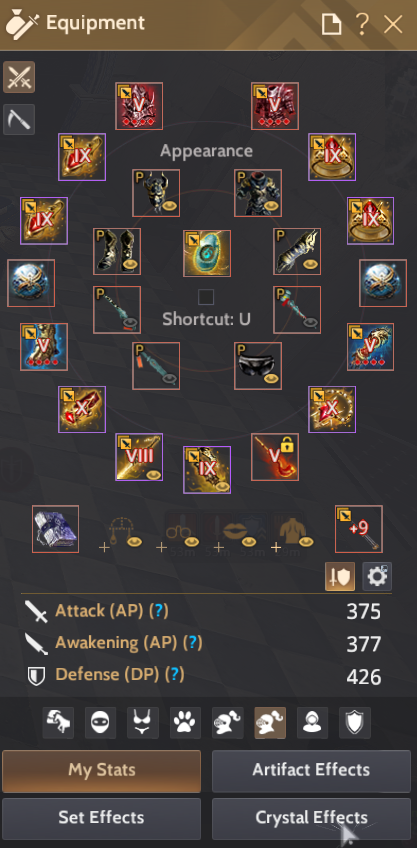Click the appearance helmet slot
The height and width of the screenshot is (848, 417).
tap(156, 193)
